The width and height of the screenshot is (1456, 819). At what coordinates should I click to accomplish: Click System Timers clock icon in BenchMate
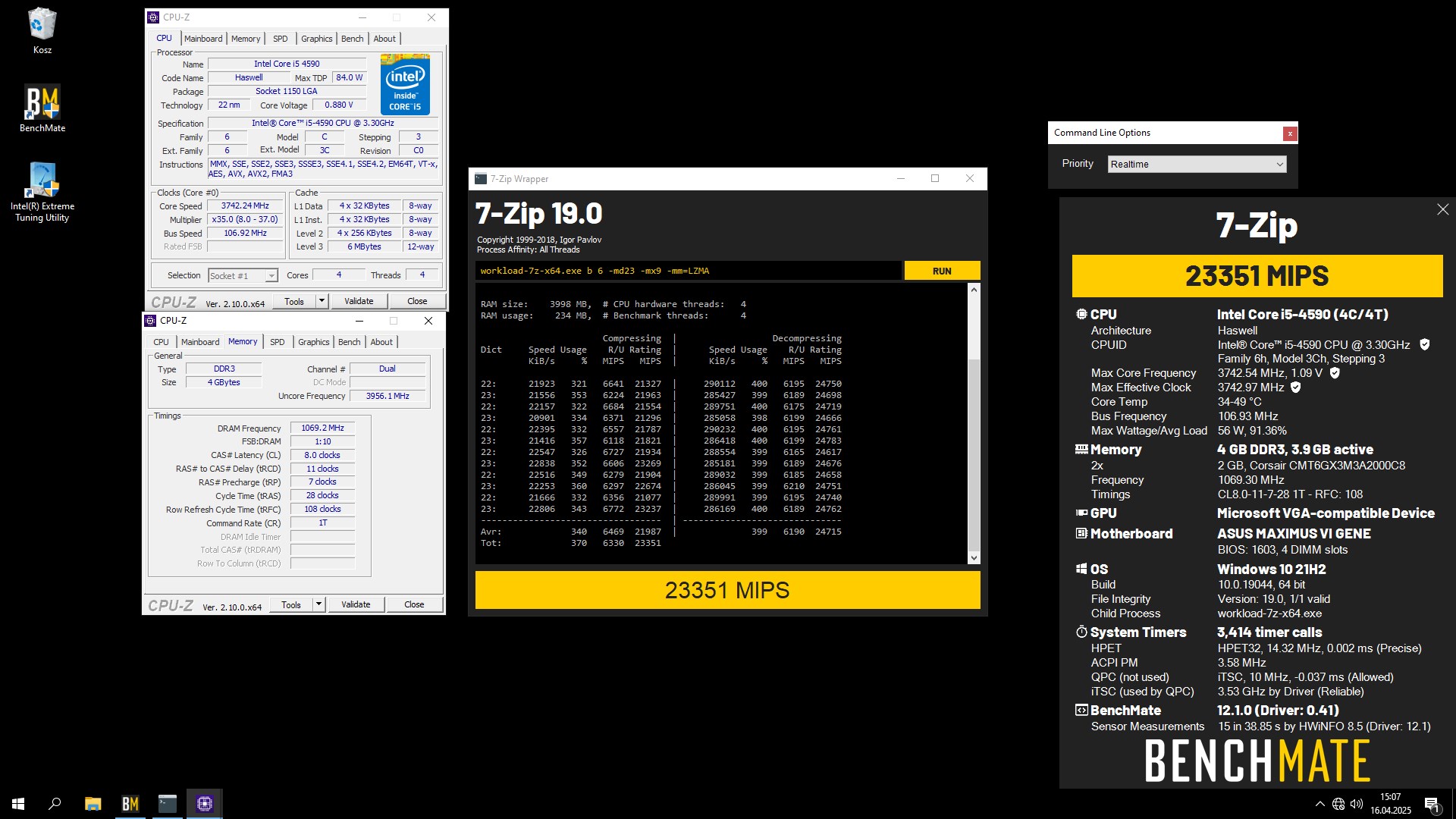(x=1081, y=632)
